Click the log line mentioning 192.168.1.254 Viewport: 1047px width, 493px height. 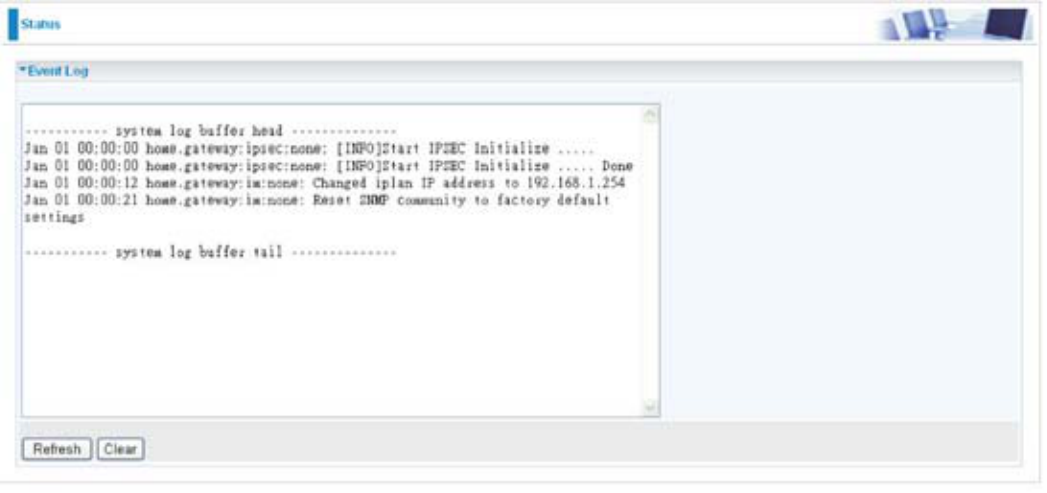pyautogui.click(x=325, y=182)
